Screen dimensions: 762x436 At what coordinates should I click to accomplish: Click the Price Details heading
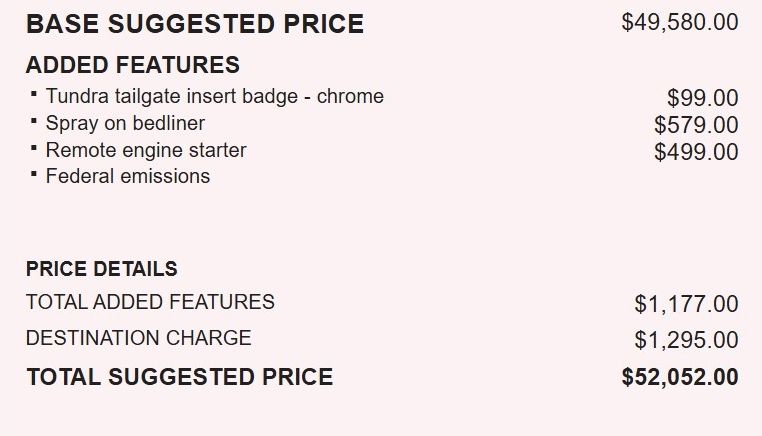click(x=101, y=269)
